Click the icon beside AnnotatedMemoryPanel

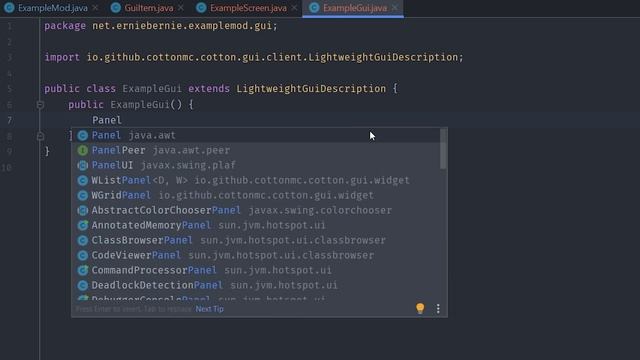pyautogui.click(x=83, y=225)
